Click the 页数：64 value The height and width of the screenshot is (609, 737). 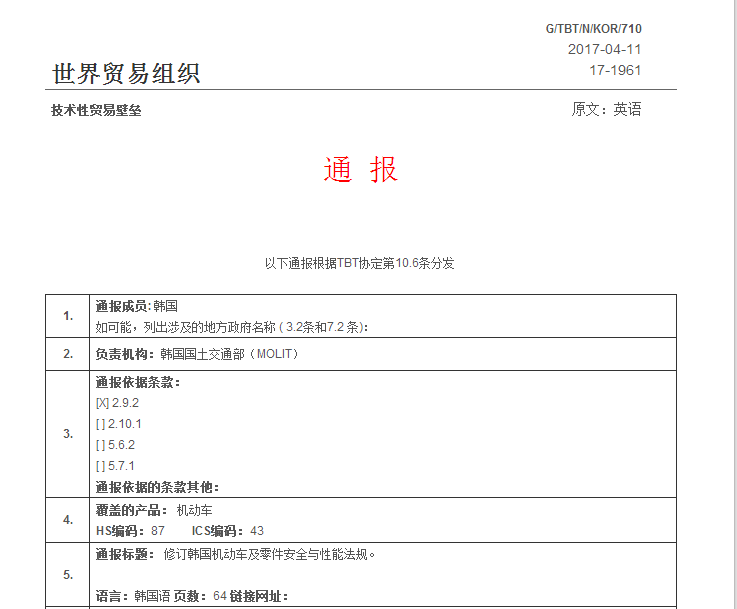click(x=201, y=596)
